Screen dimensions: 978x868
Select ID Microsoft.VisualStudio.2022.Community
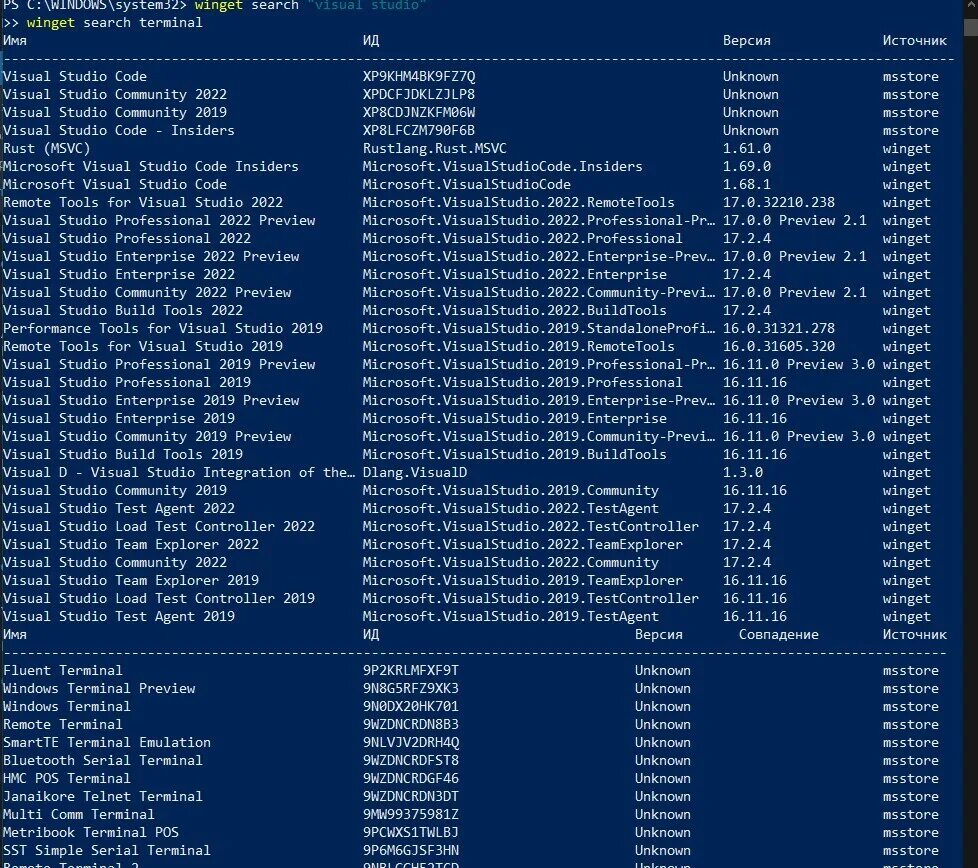tap(511, 562)
